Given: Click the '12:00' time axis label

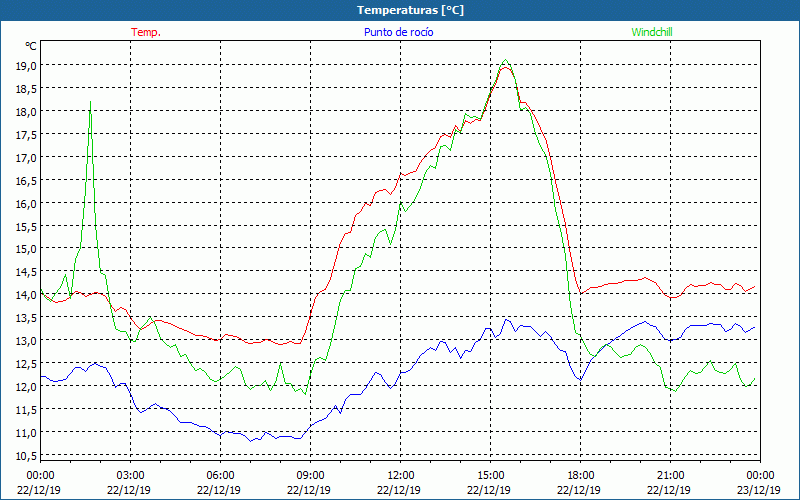Looking at the screenshot, I should (x=401, y=475).
